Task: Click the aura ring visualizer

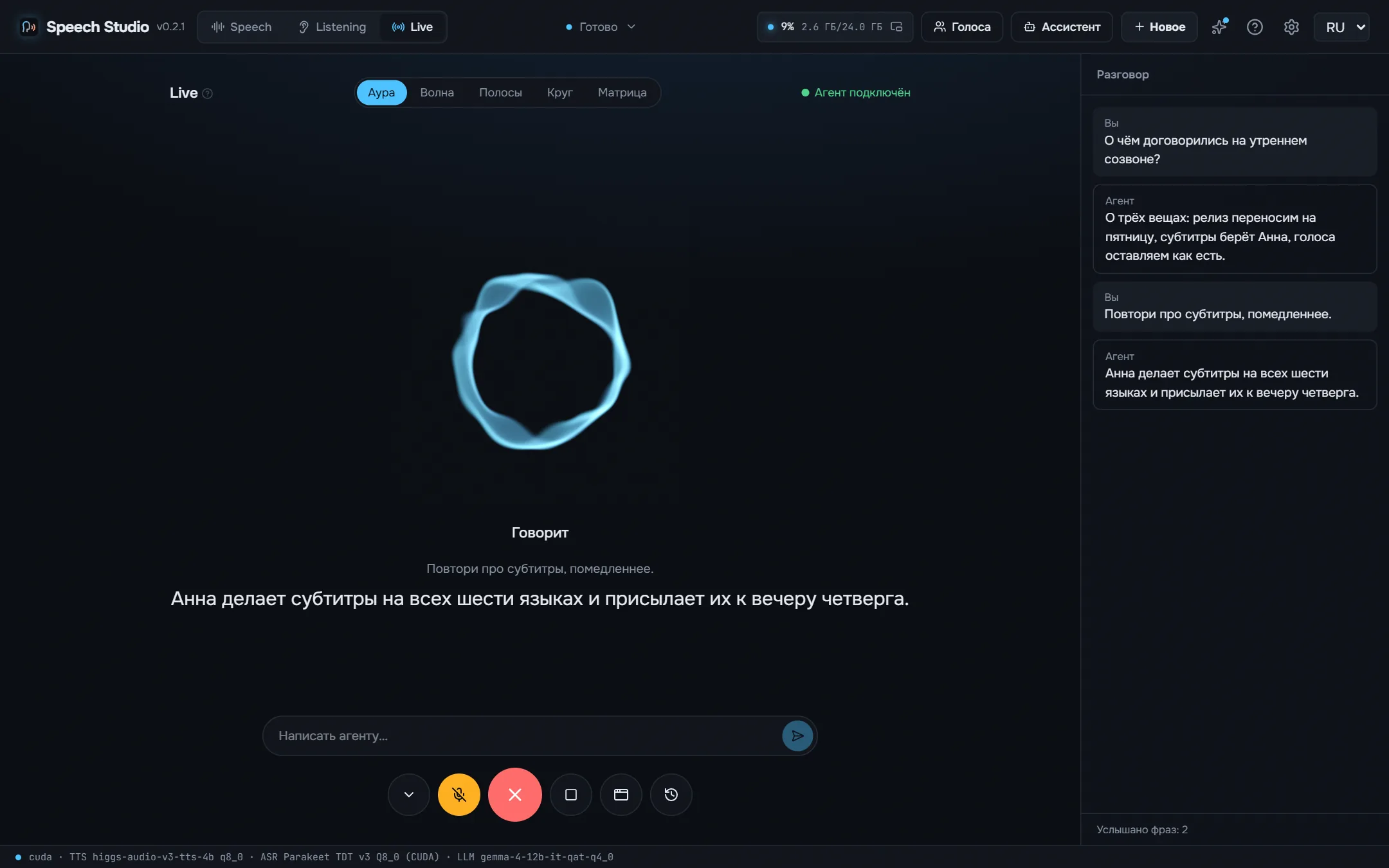Action: (x=541, y=361)
